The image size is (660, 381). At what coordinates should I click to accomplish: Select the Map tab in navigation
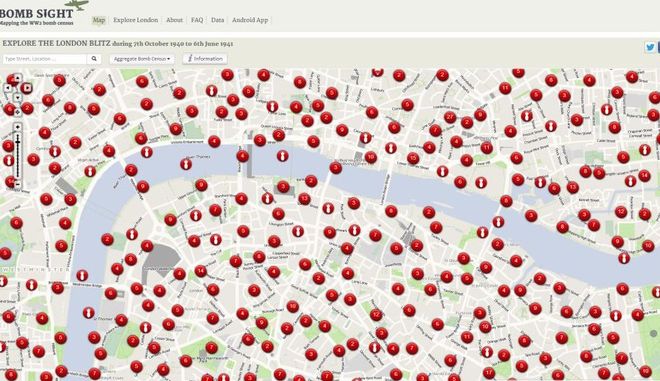[x=99, y=20]
